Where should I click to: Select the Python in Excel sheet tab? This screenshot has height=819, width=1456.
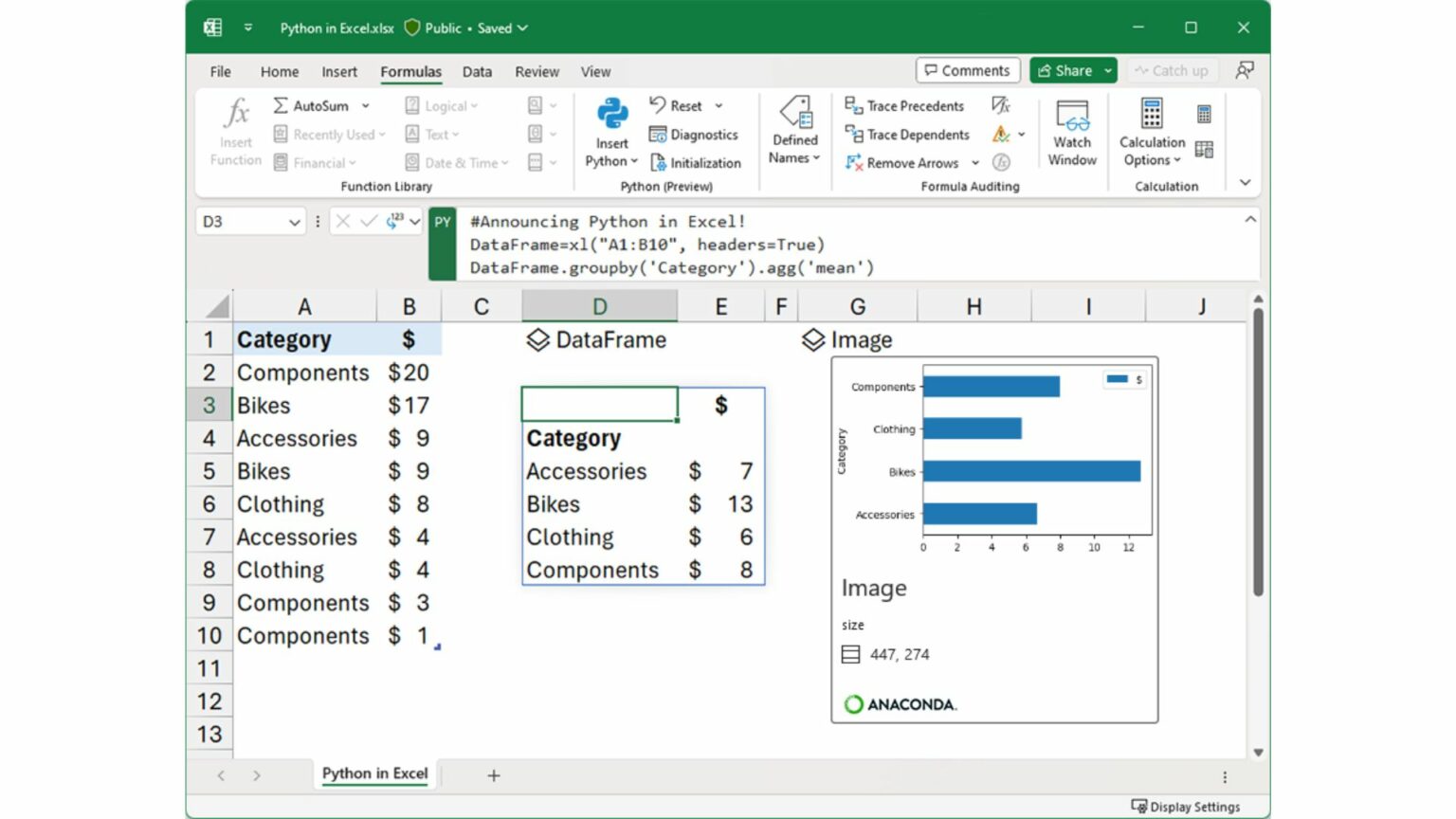373,773
